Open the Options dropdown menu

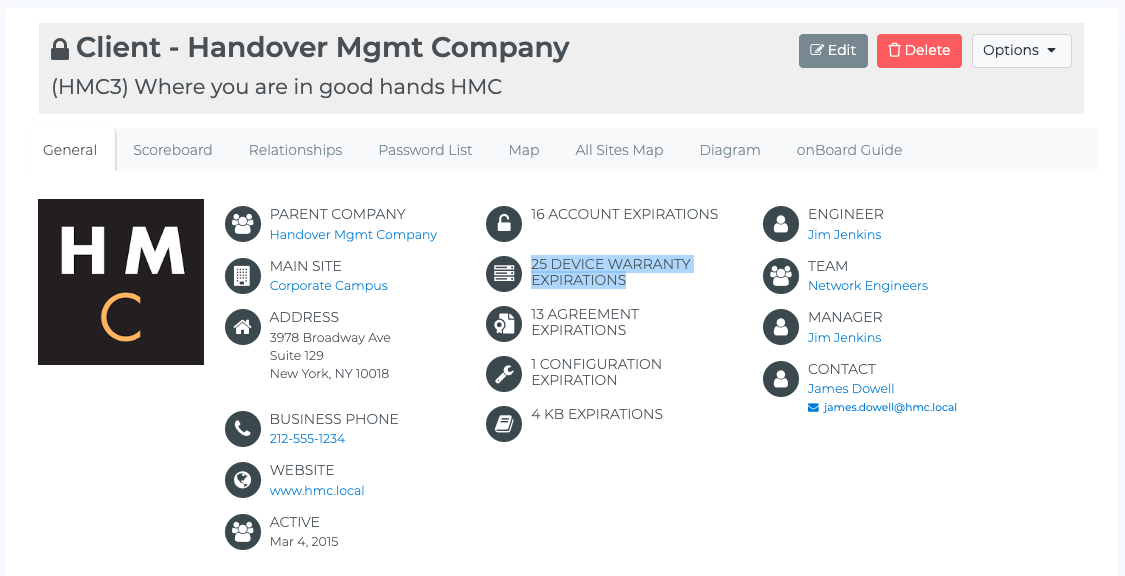(x=1021, y=51)
